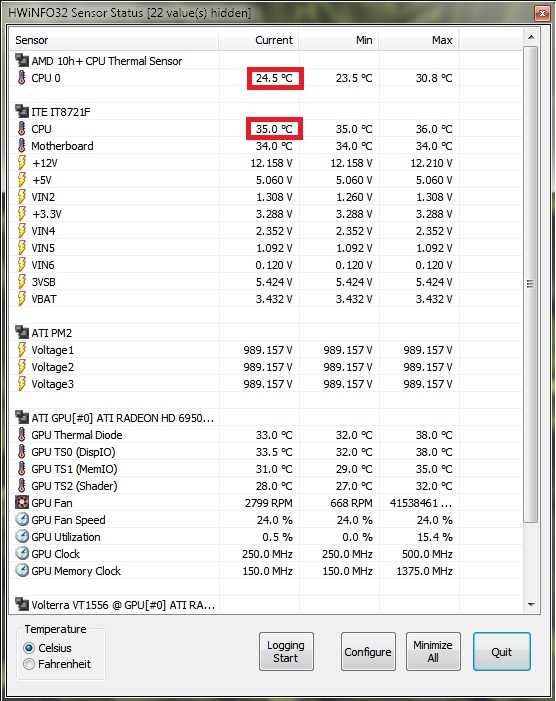Viewport: 556px width, 701px height.
Task: Click the gauge icon beside GPU Utilization
Action: click(21, 536)
